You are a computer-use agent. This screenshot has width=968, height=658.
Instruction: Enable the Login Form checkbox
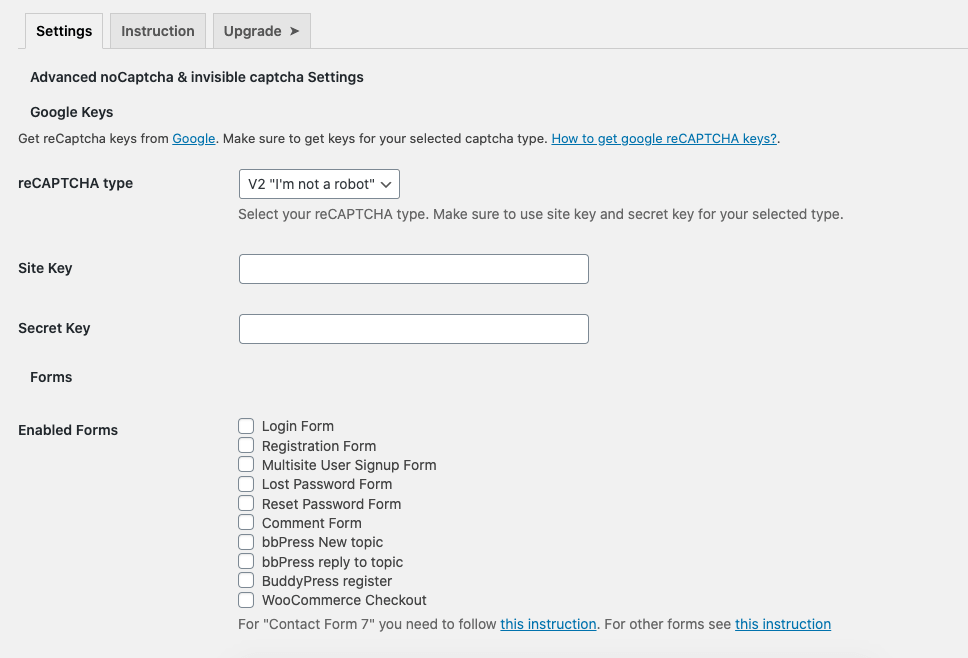click(x=246, y=426)
